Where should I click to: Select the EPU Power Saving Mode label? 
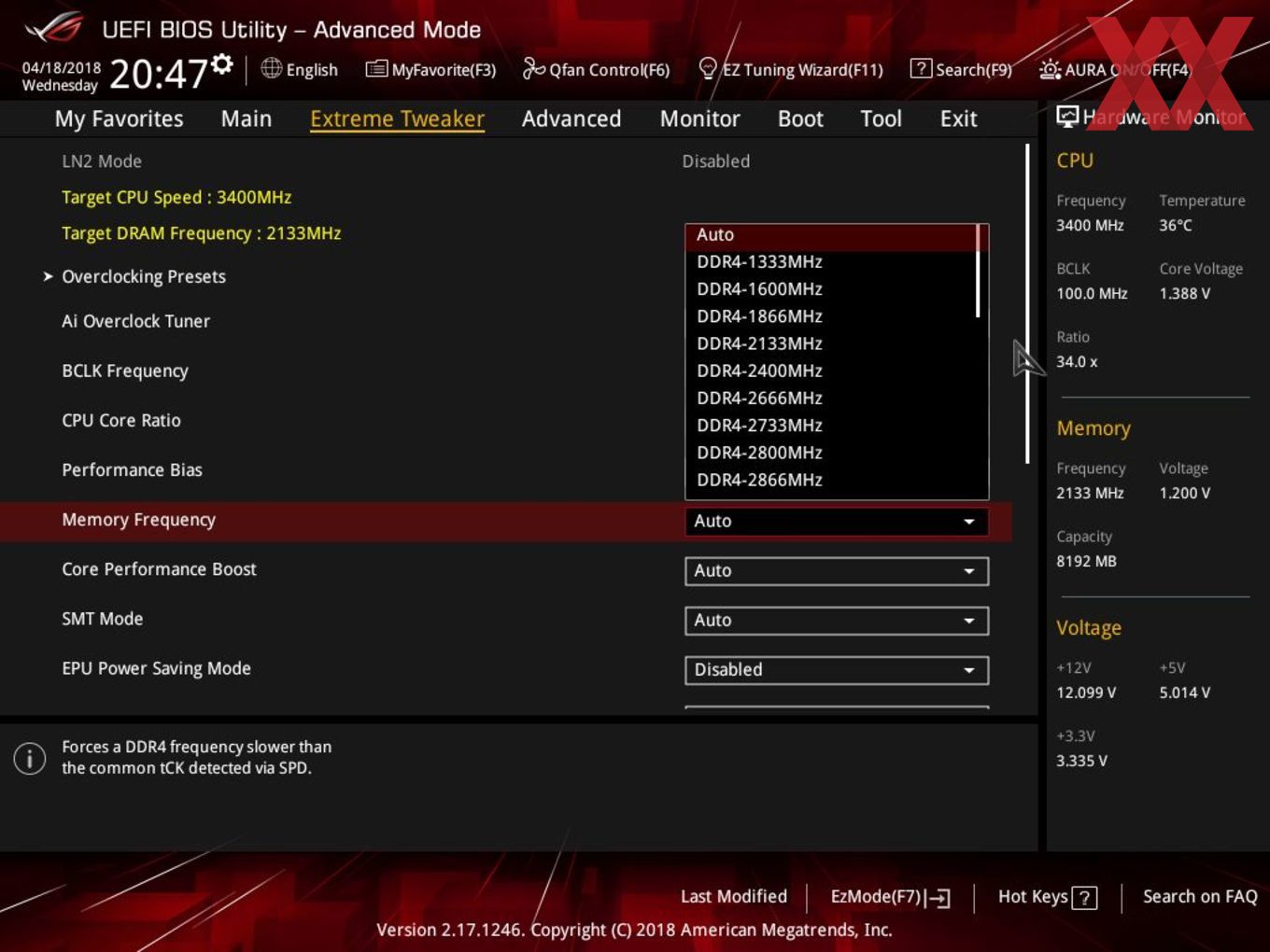pos(156,668)
